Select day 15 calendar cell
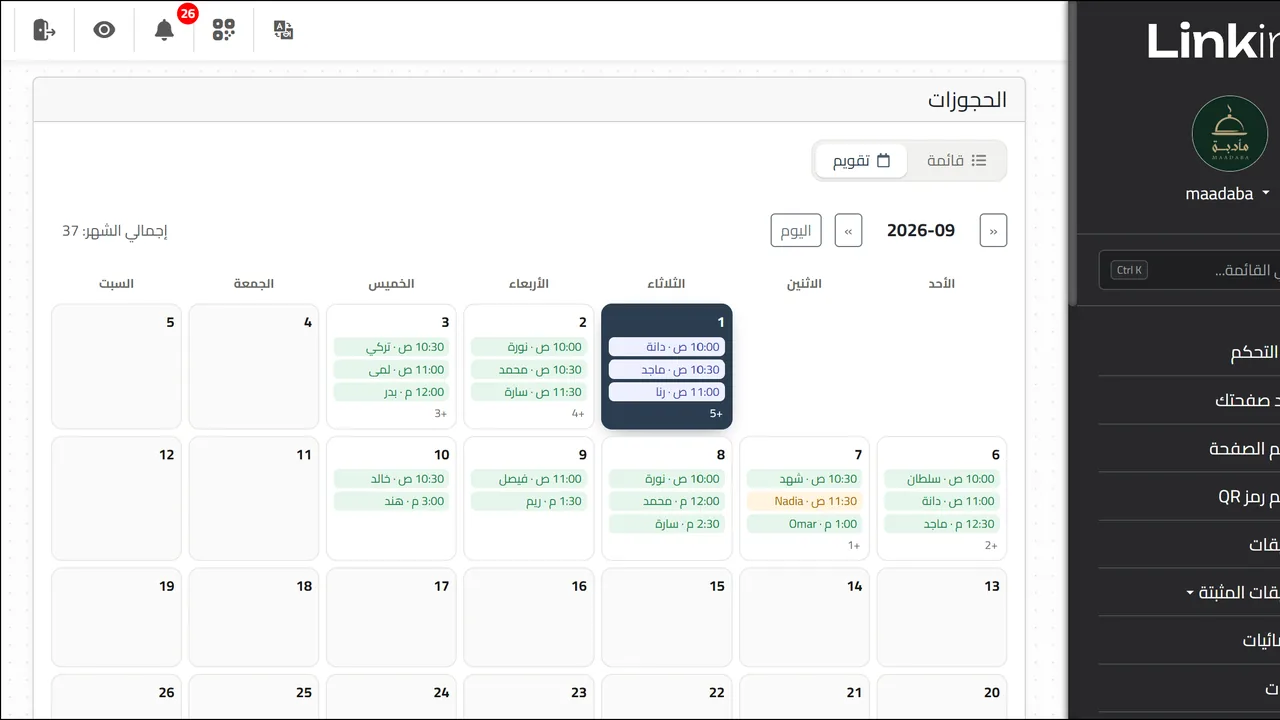 [667, 617]
